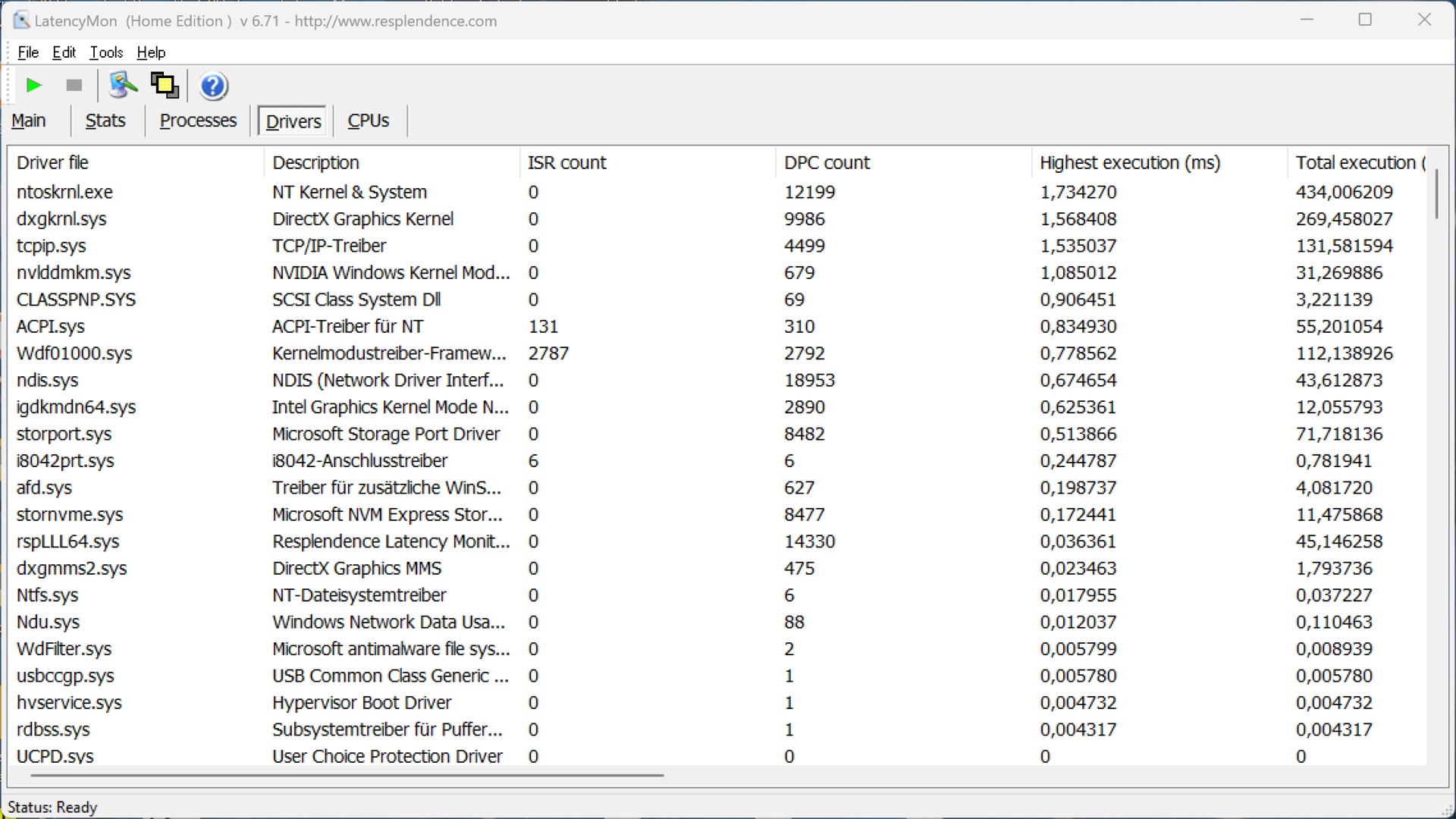The image size is (1456, 819).
Task: Select the nvlddmkm.sys driver row
Action: (x=74, y=272)
